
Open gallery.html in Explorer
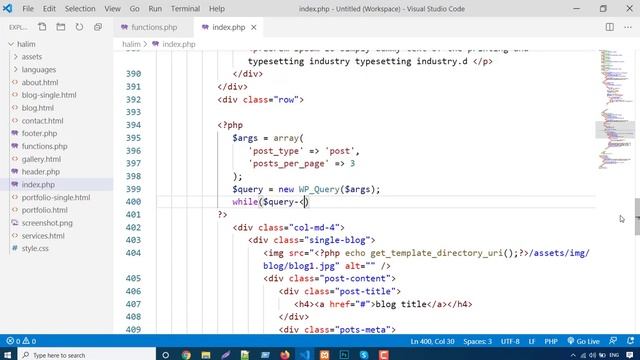coord(41,159)
